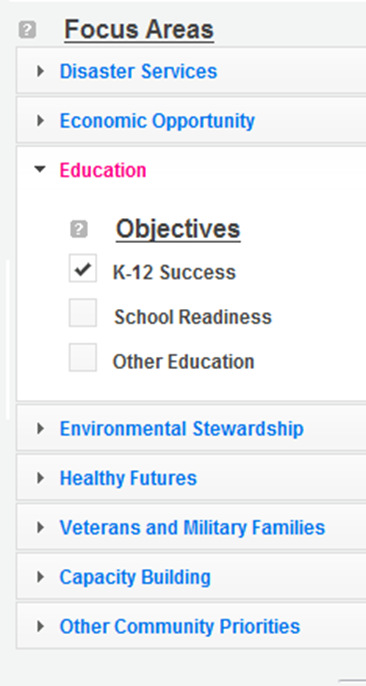This screenshot has height=686, width=366.
Task: Open the Healthy Futures link
Action: click(128, 478)
